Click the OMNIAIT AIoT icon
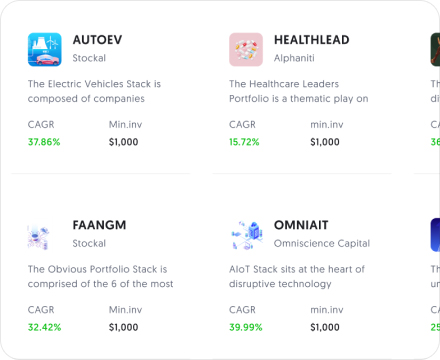This screenshot has width=440, height=360. point(246,235)
